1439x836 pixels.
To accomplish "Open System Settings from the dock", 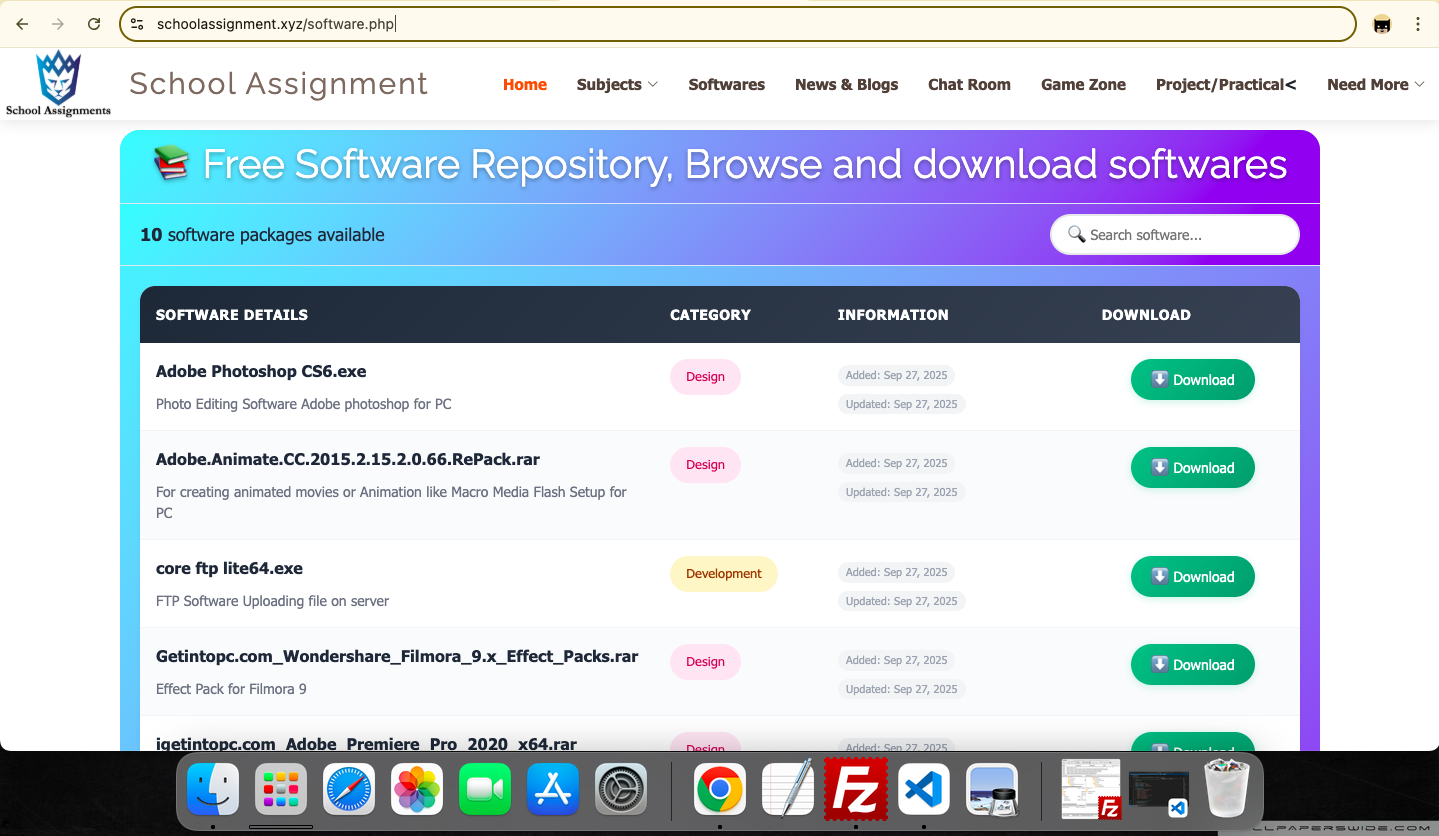I will (621, 790).
